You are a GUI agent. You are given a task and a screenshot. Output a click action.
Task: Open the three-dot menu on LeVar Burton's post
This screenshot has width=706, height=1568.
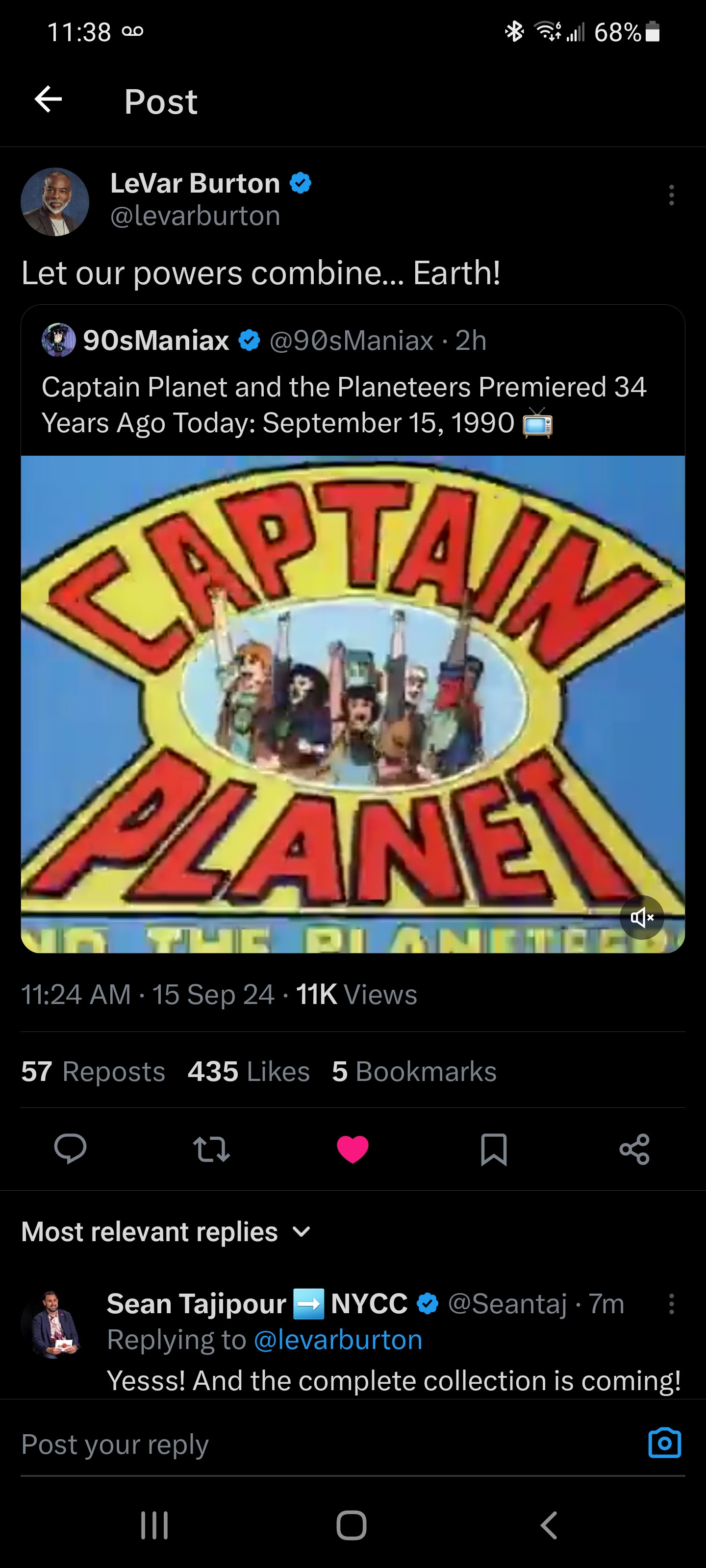point(671,195)
